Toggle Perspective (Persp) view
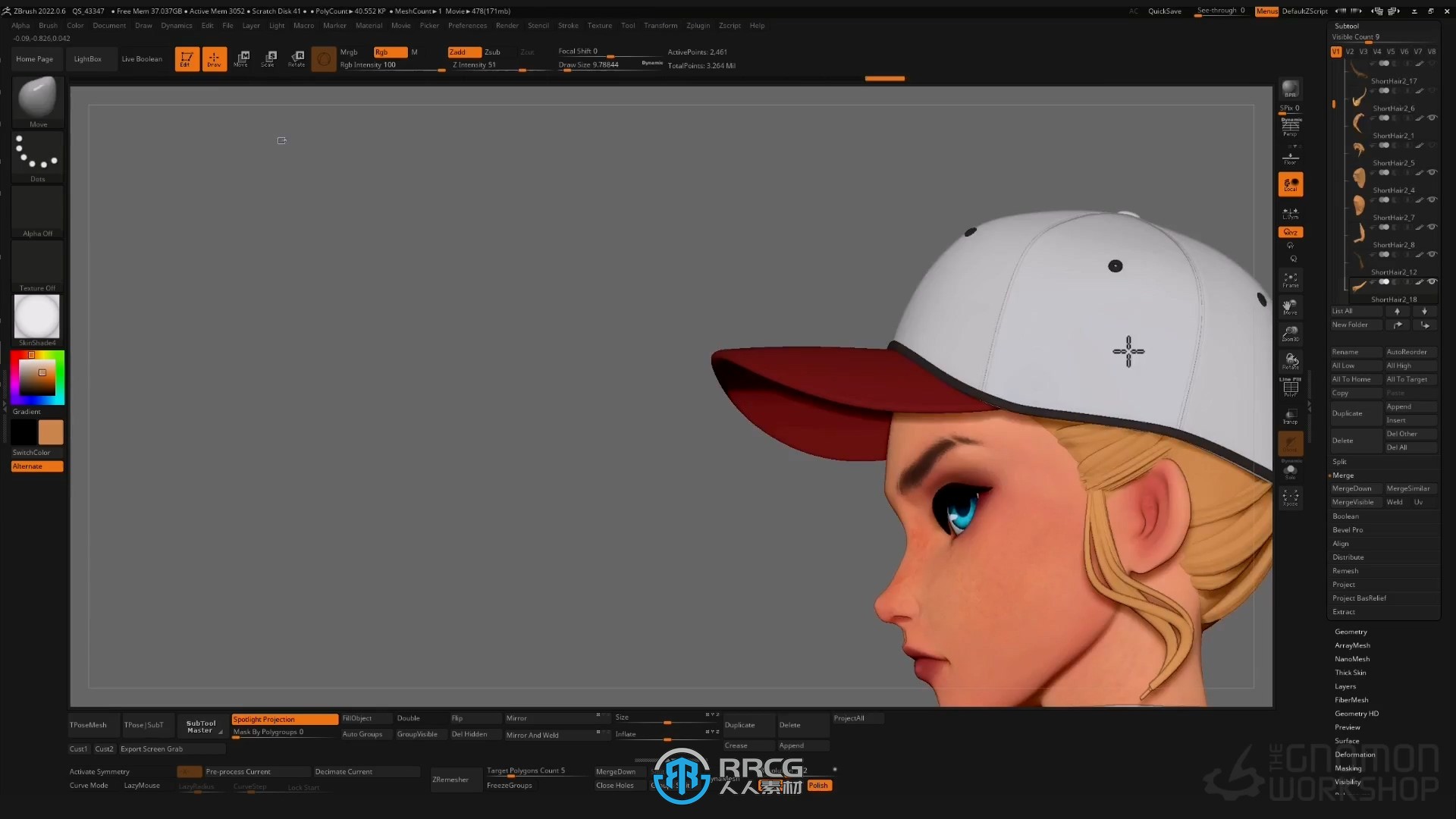 coord(1290,128)
